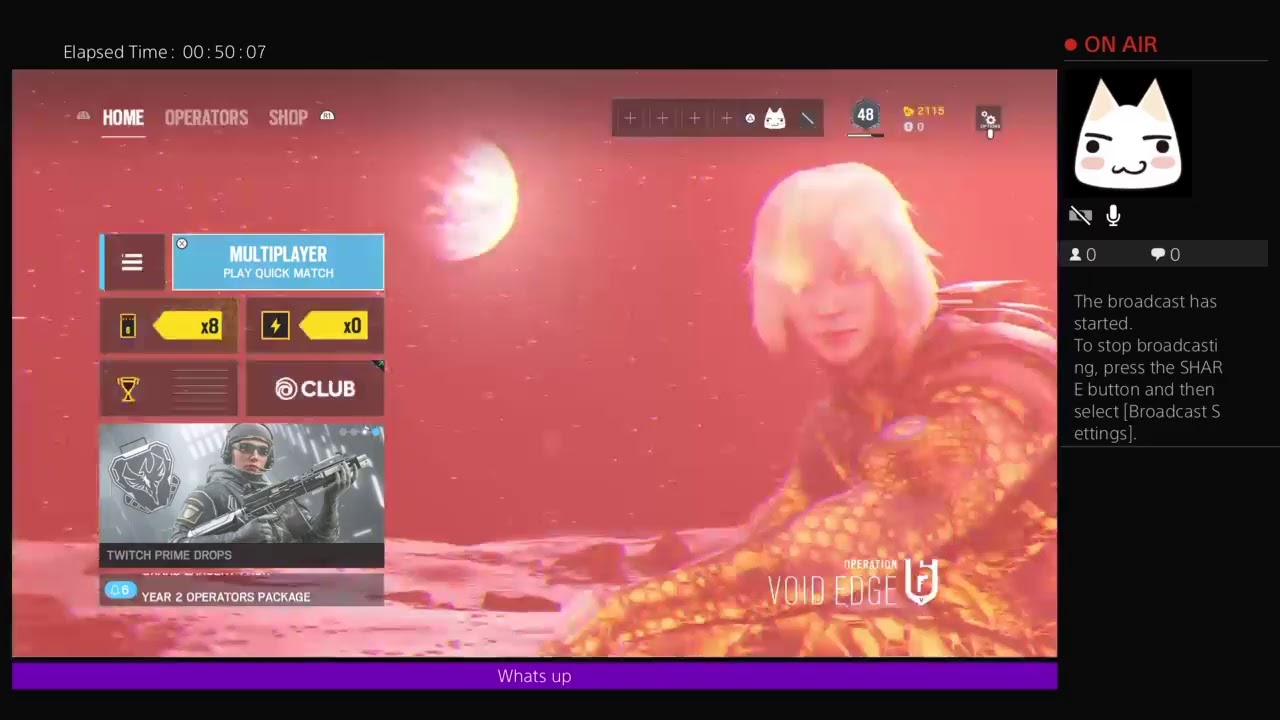The height and width of the screenshot is (720, 1280).
Task: Click the news carousel page dots
Action: coord(361,432)
